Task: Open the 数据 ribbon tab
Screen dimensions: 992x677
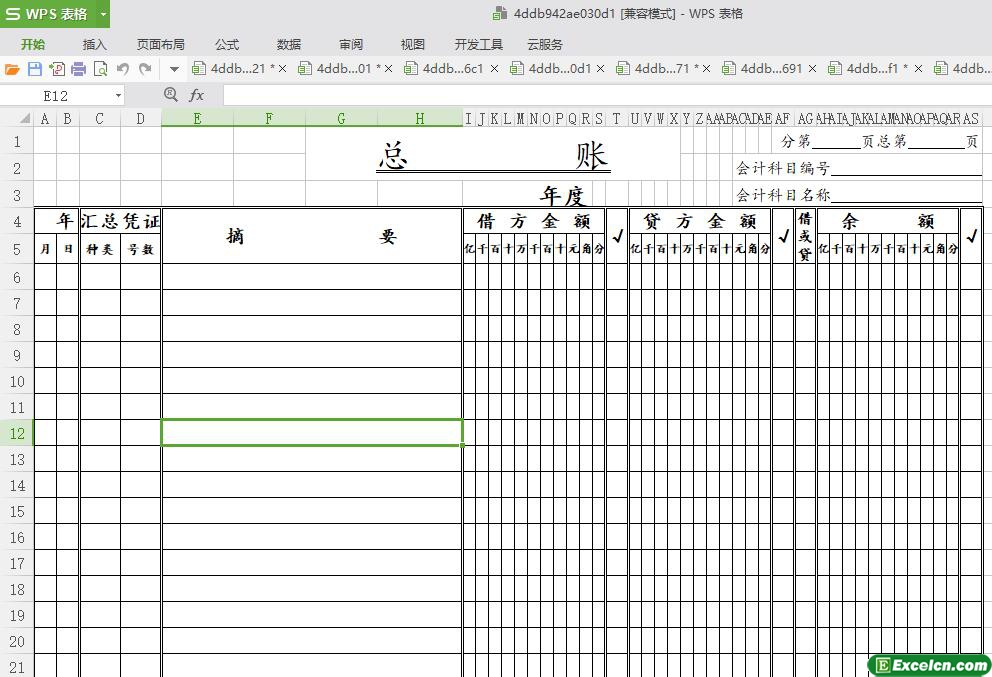Action: coord(288,44)
